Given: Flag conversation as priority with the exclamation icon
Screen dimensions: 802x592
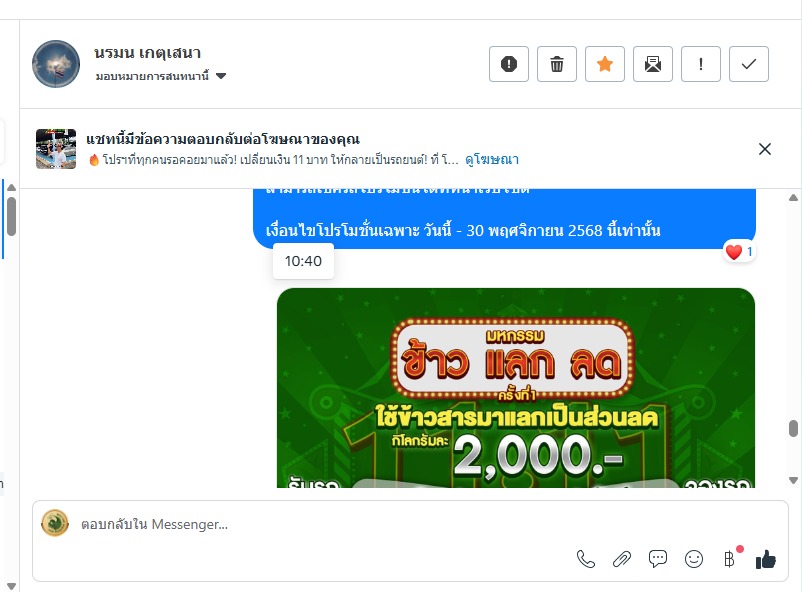Looking at the screenshot, I should pos(701,64).
